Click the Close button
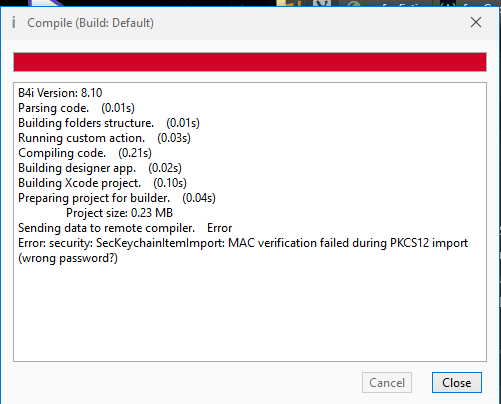The width and height of the screenshot is (501, 404). click(x=457, y=382)
